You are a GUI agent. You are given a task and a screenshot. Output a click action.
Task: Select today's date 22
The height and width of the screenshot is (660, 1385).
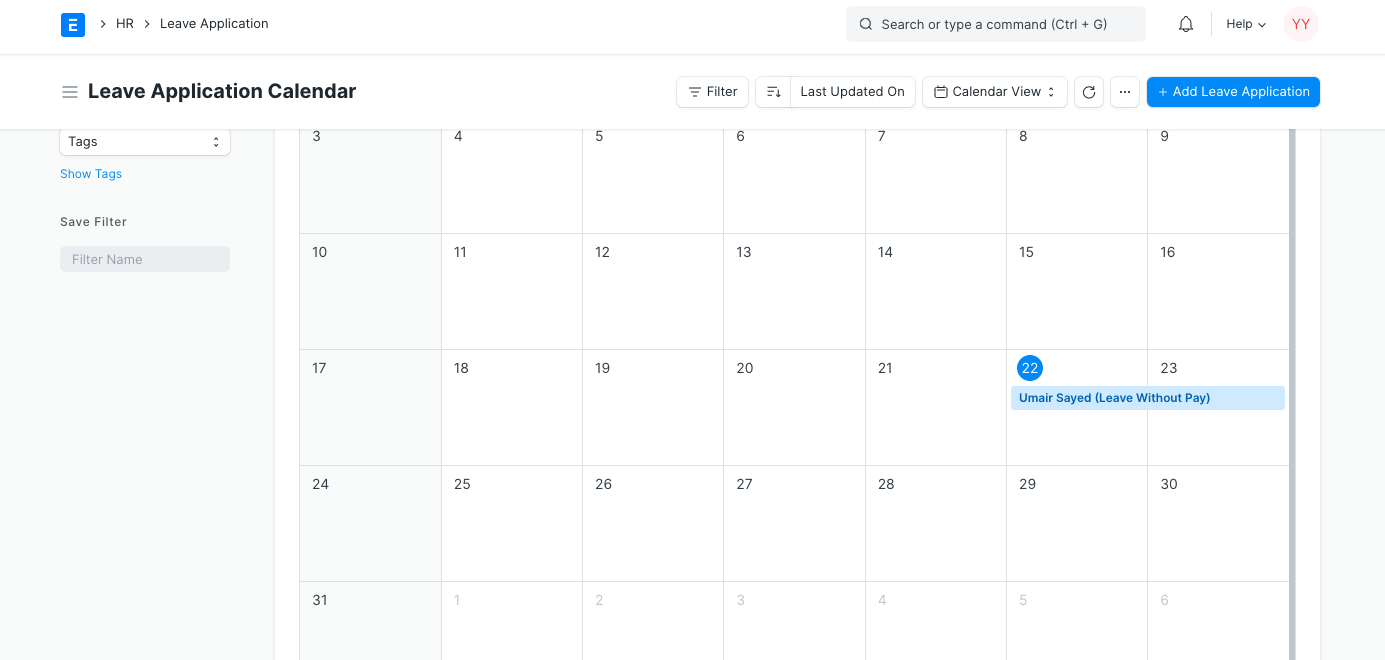tap(1030, 368)
